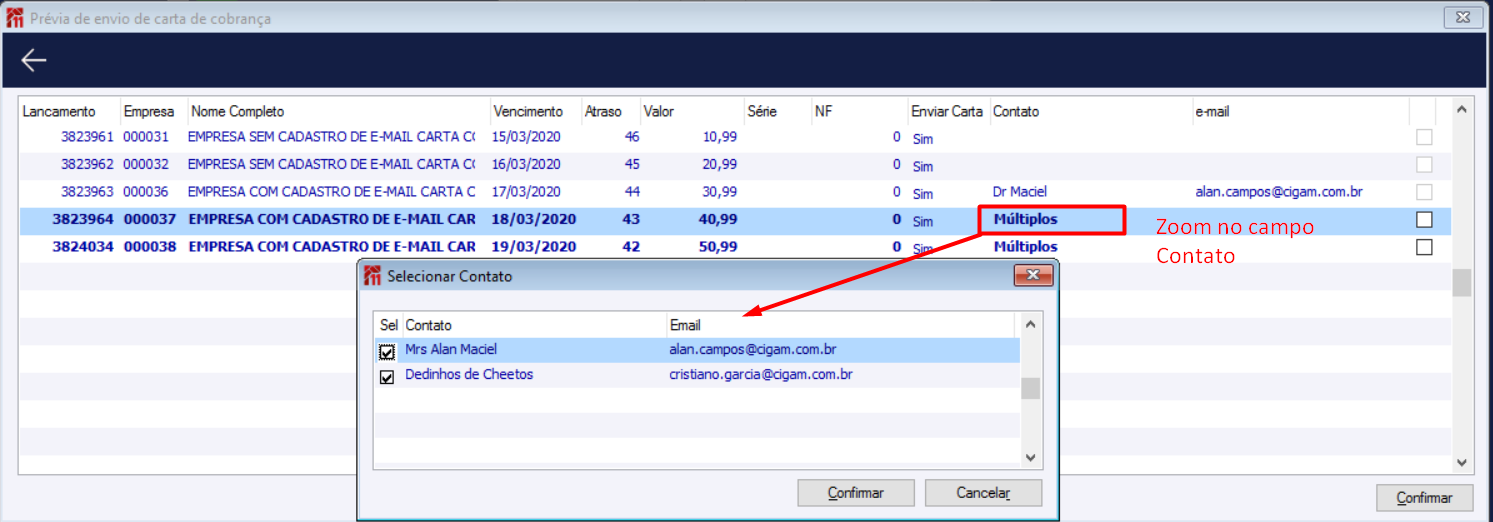Click the contact dialog scrollbar thumb

tap(1030, 388)
